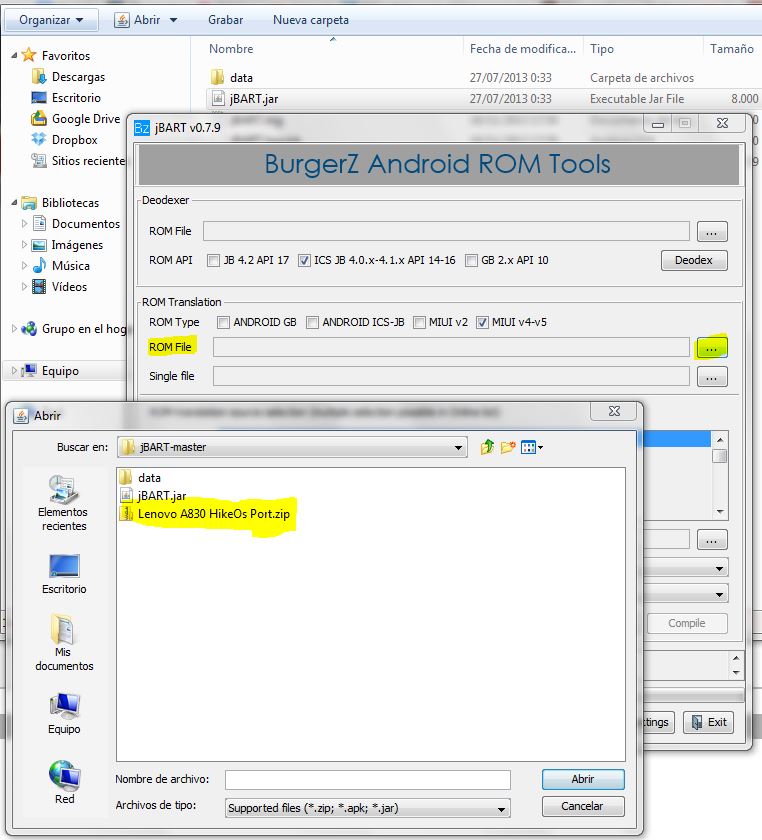Open Descargas in Explorer sidebar
762x840 pixels.
[69, 77]
